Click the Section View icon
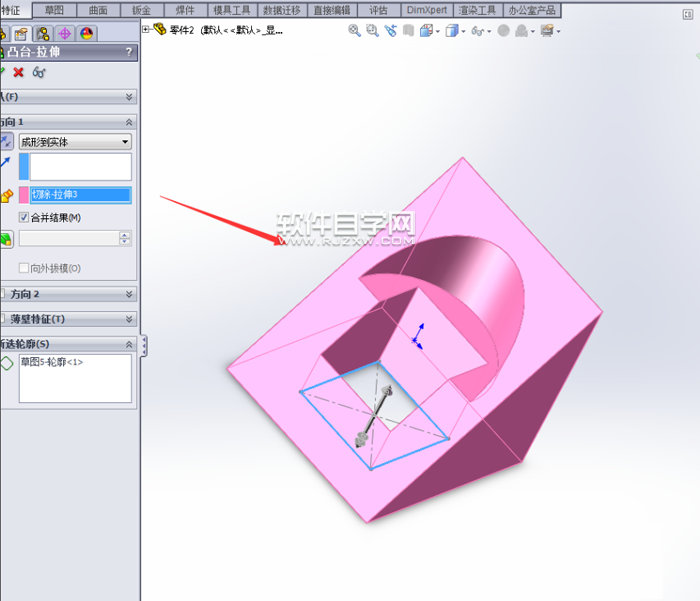This screenshot has width=700, height=601. click(x=408, y=30)
